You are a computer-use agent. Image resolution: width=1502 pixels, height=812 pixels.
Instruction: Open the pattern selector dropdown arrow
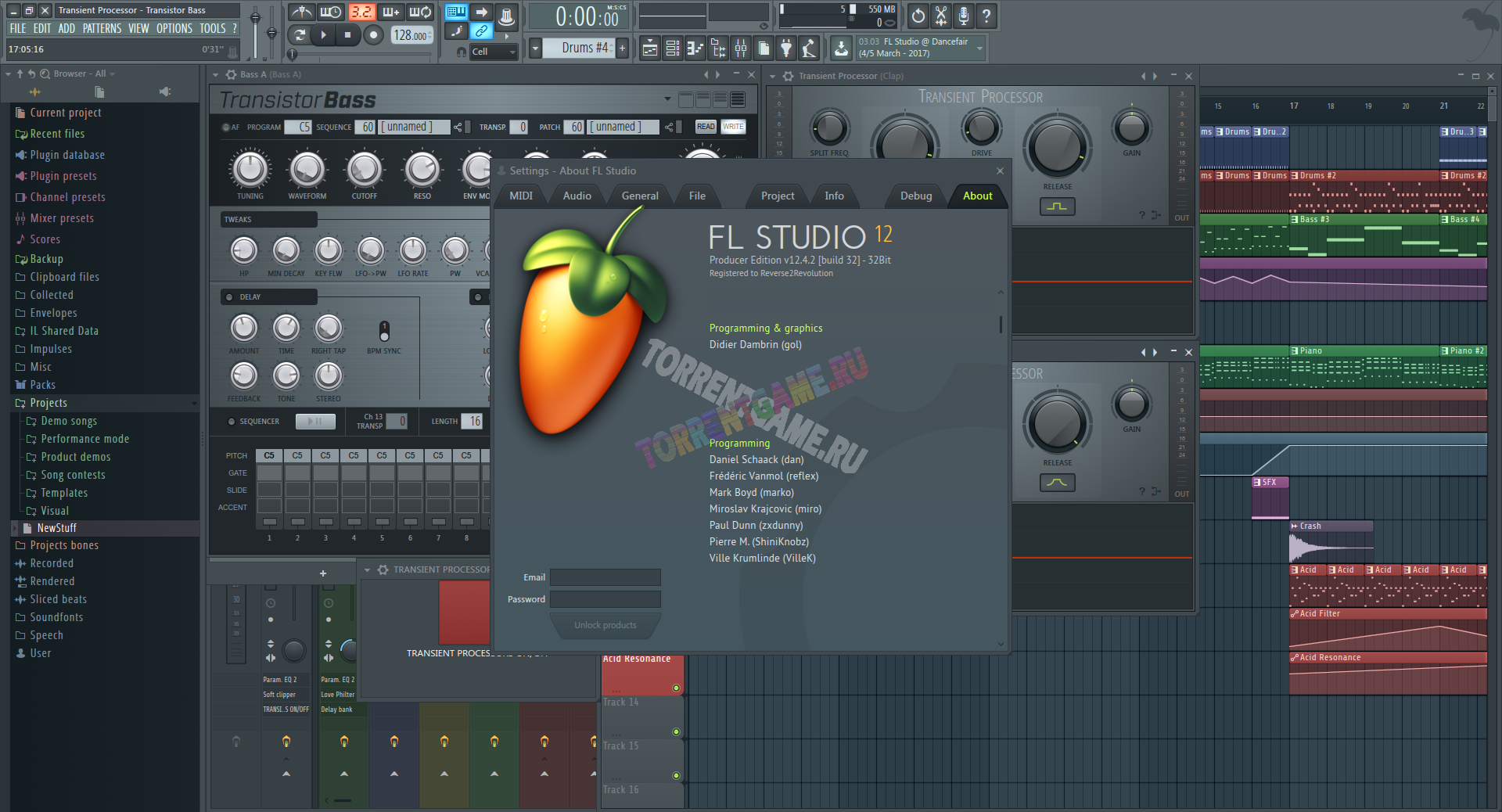pos(536,49)
